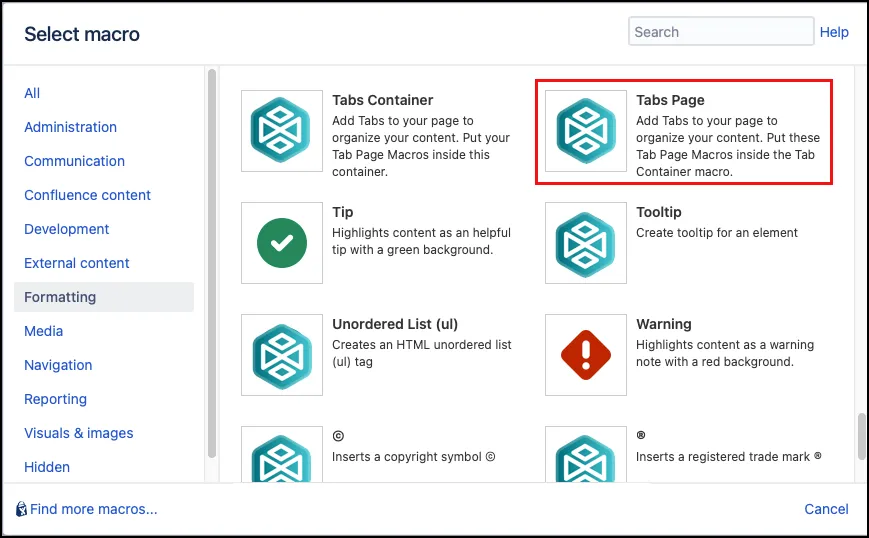Select External content category
The height and width of the screenshot is (538, 869).
pyautogui.click(x=76, y=263)
